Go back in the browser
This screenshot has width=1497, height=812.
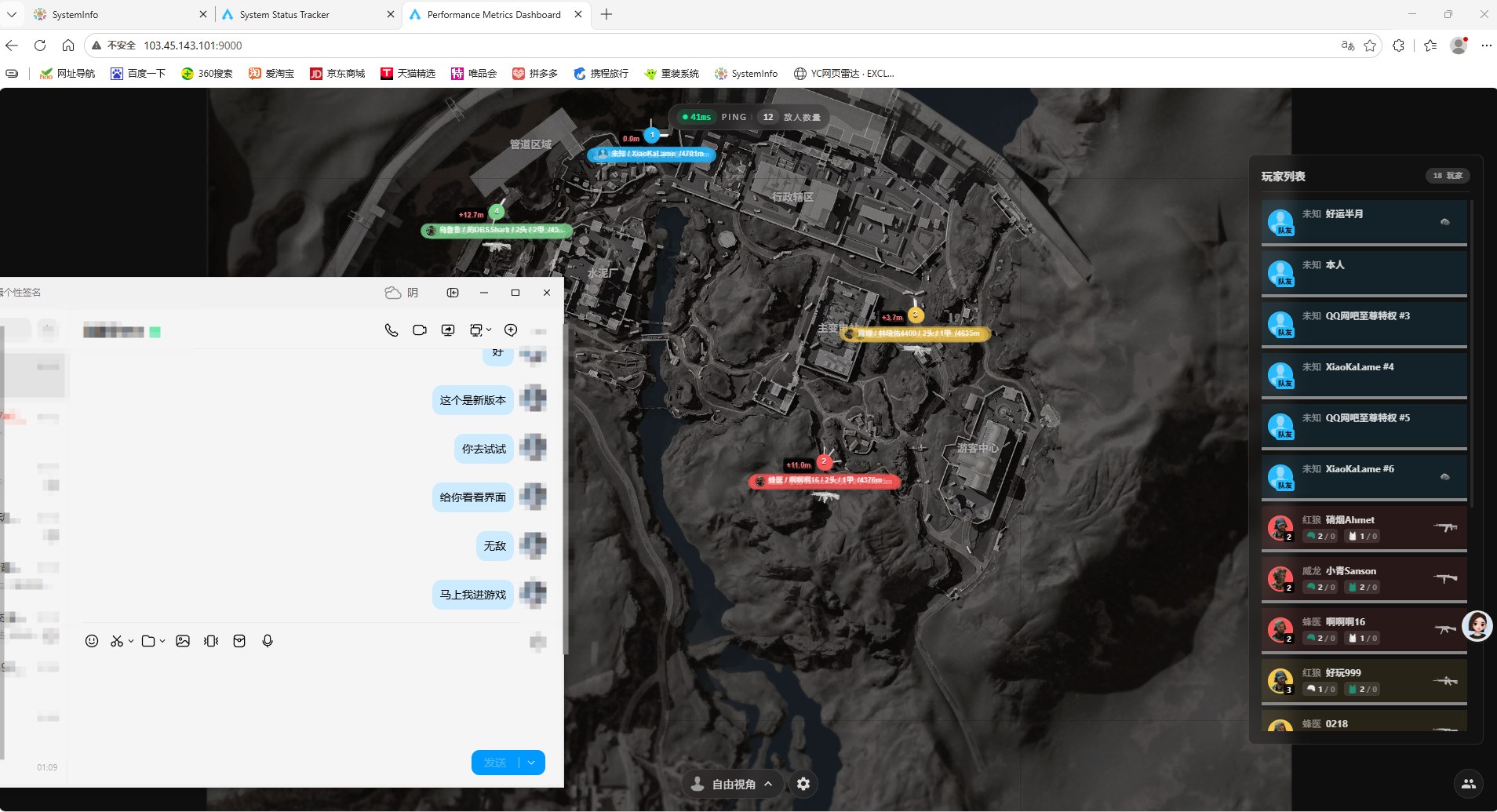pyautogui.click(x=12, y=46)
